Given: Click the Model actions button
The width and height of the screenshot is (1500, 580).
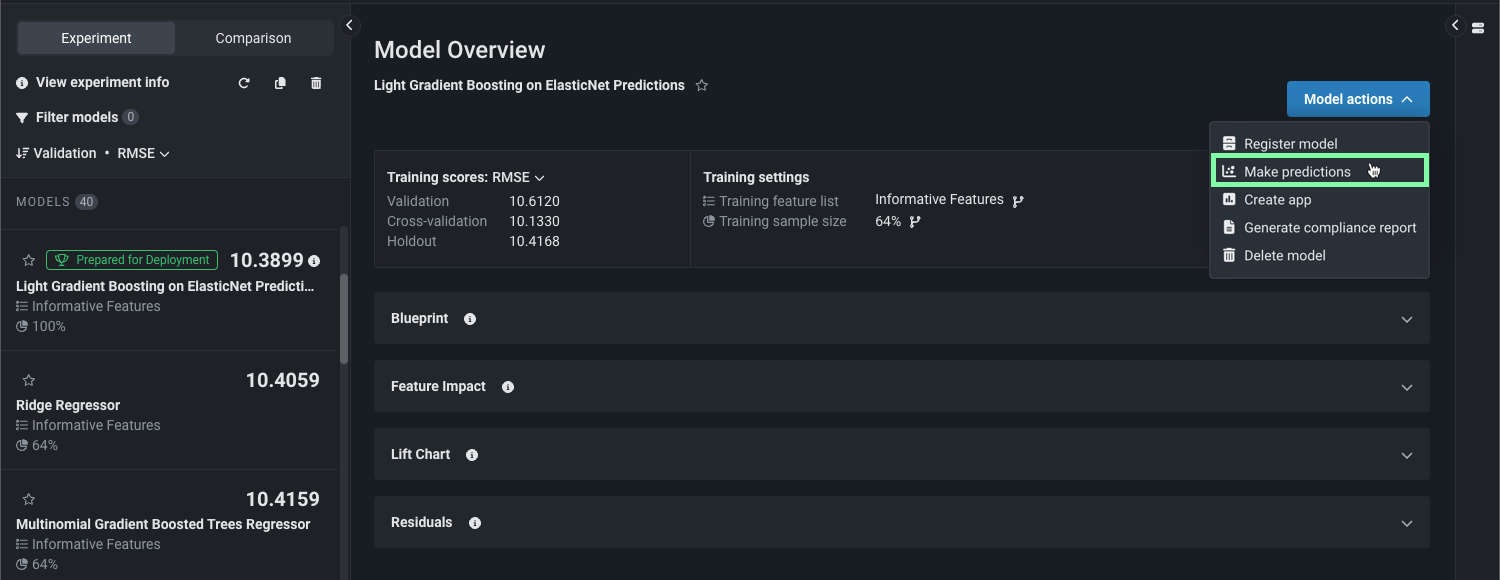Looking at the screenshot, I should 1357,99.
